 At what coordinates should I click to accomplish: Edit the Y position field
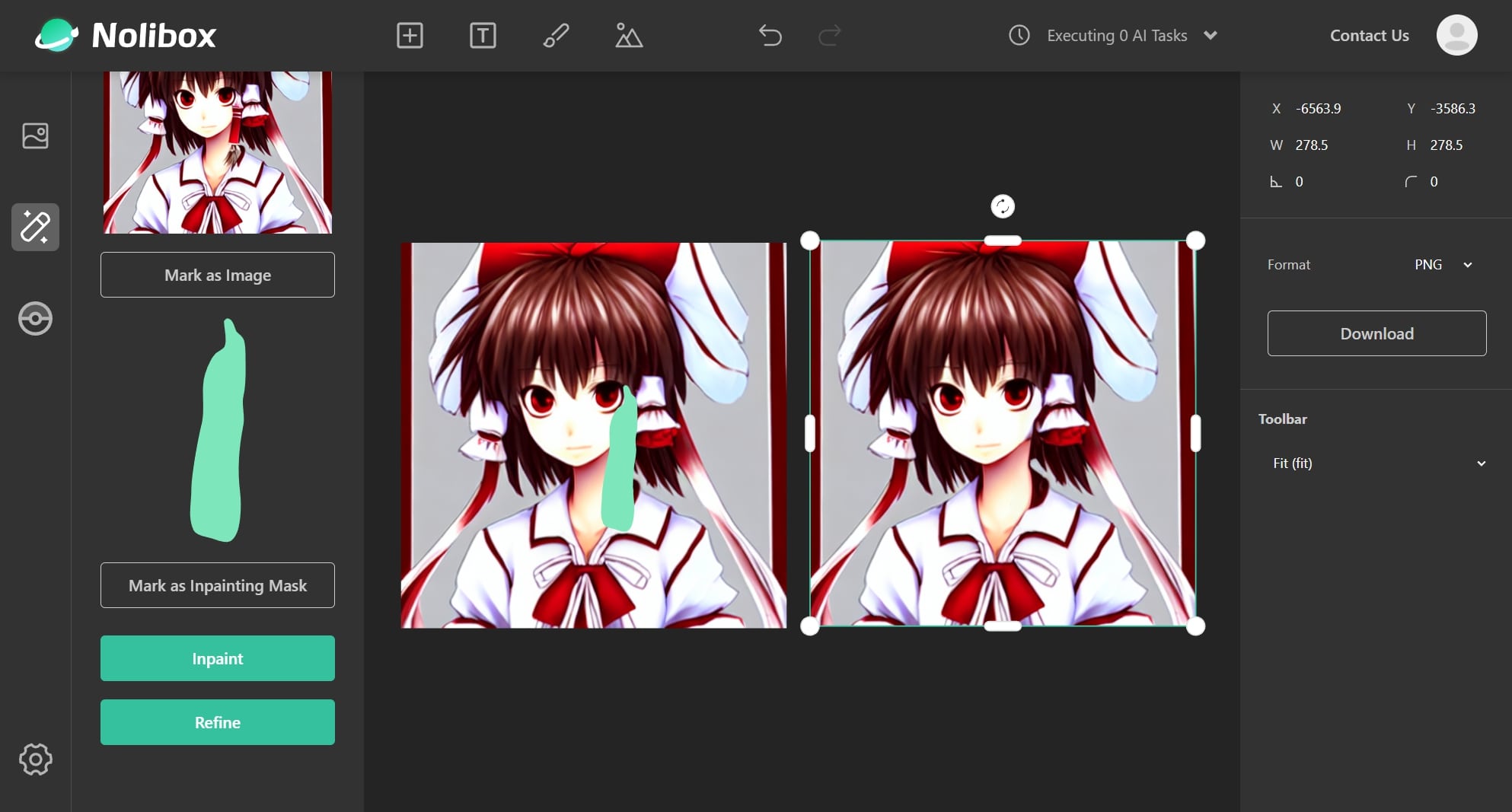pos(1453,109)
